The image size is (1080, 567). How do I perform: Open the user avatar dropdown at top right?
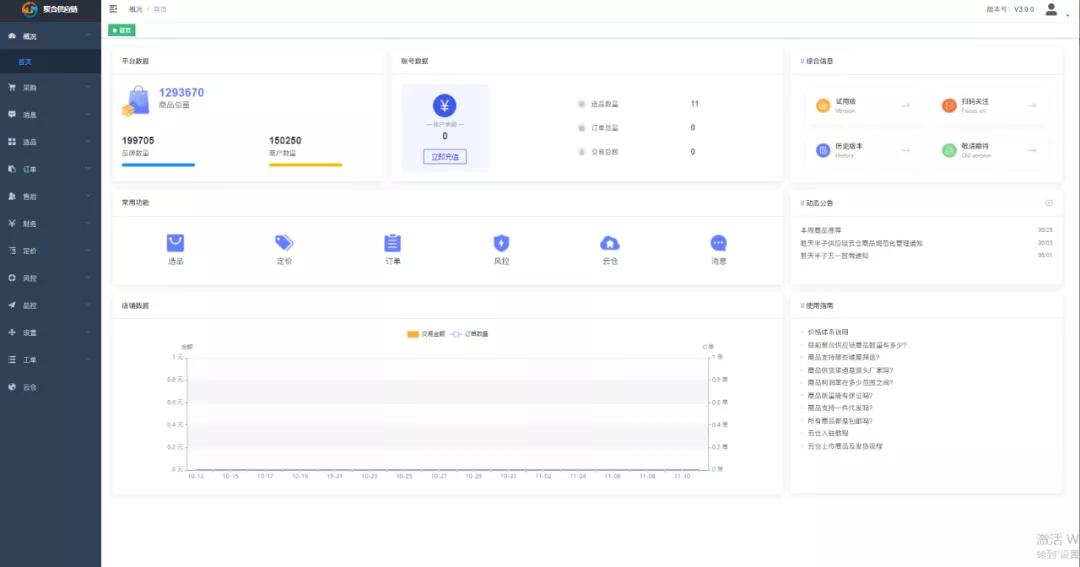click(1052, 10)
